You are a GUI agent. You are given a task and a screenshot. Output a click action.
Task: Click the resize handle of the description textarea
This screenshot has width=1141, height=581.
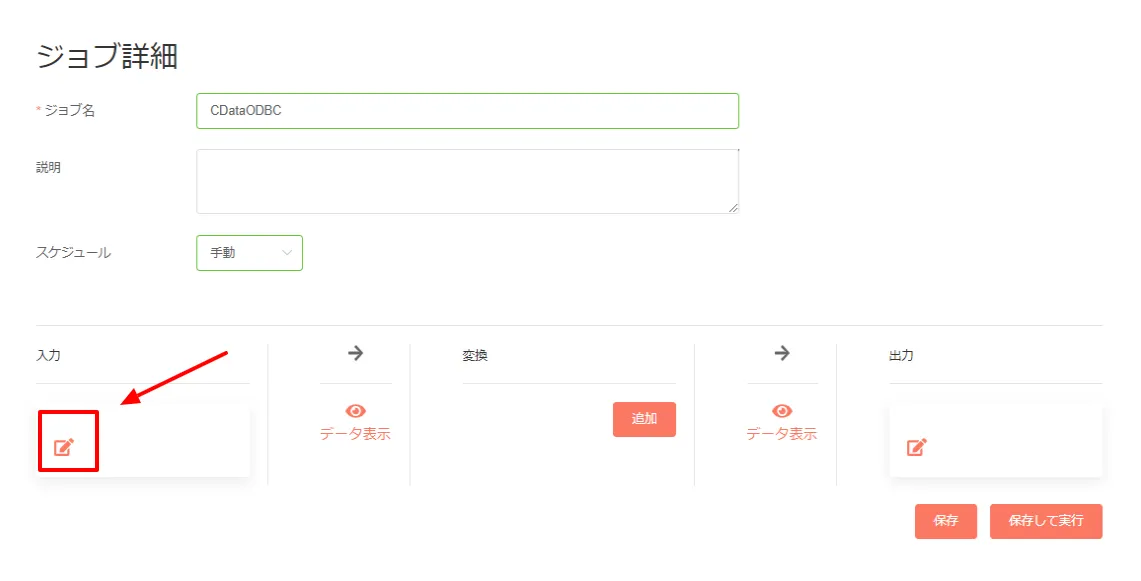735,208
